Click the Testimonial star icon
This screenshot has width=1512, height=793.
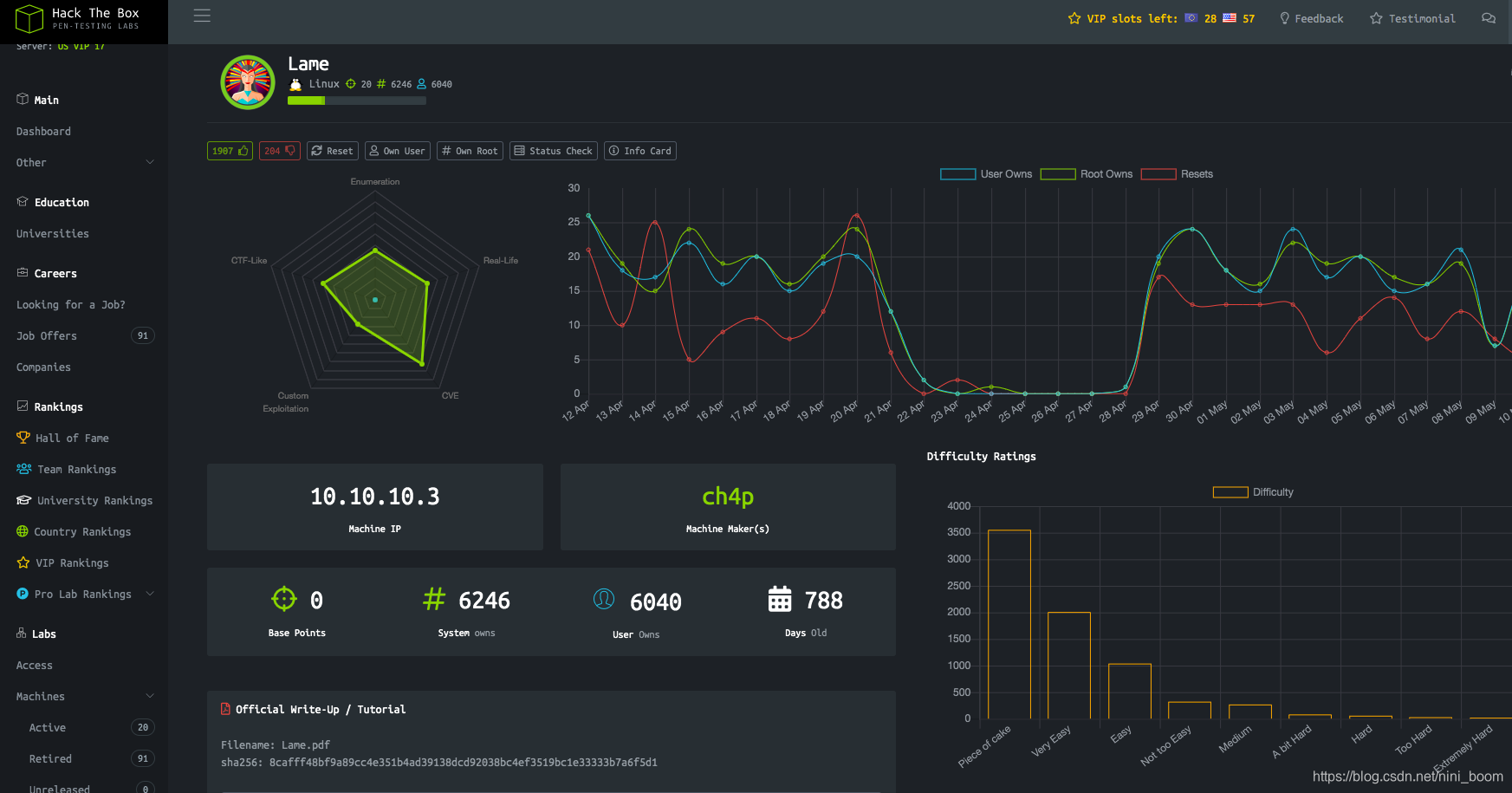[x=1376, y=18]
